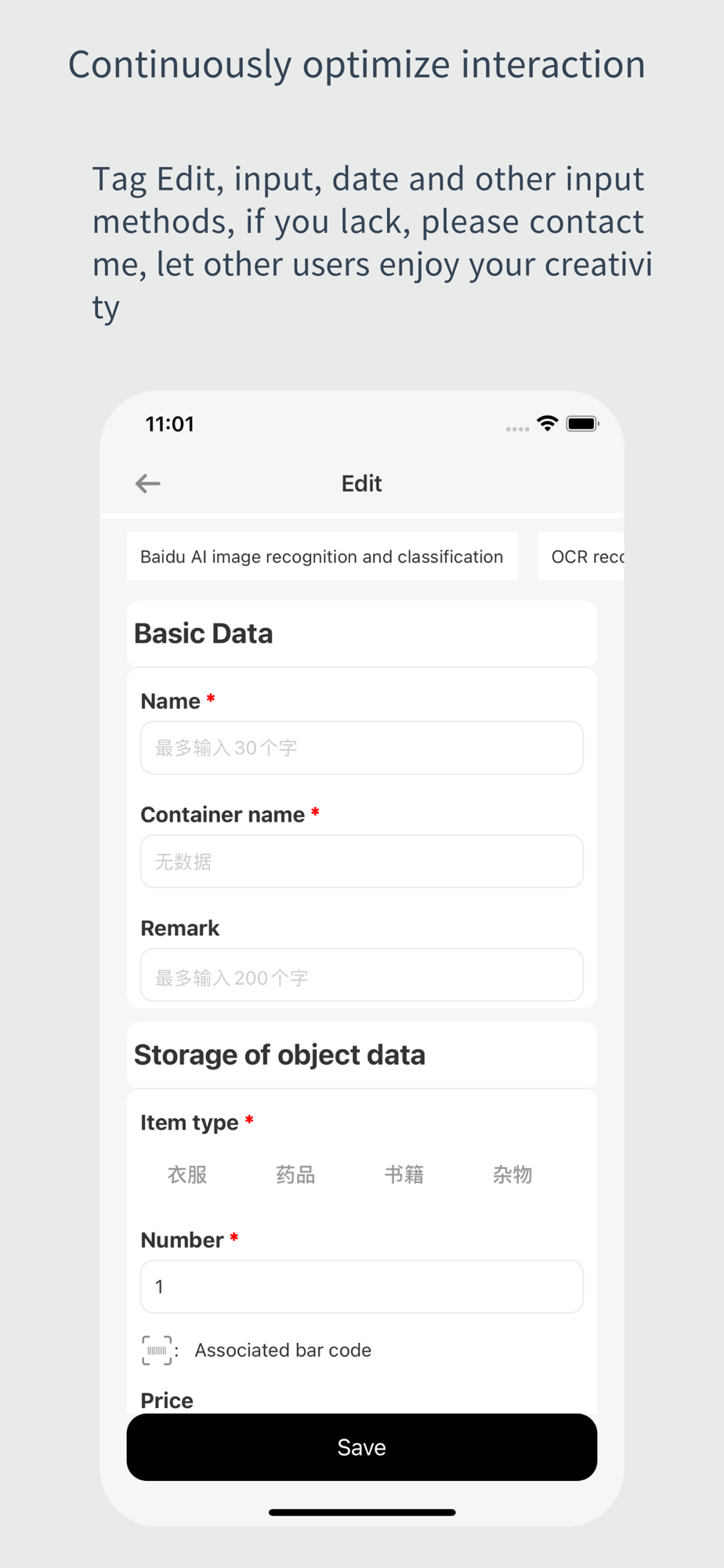Tap the Associated bar code link
Image resolution: width=724 pixels, height=1568 pixels.
(283, 1350)
